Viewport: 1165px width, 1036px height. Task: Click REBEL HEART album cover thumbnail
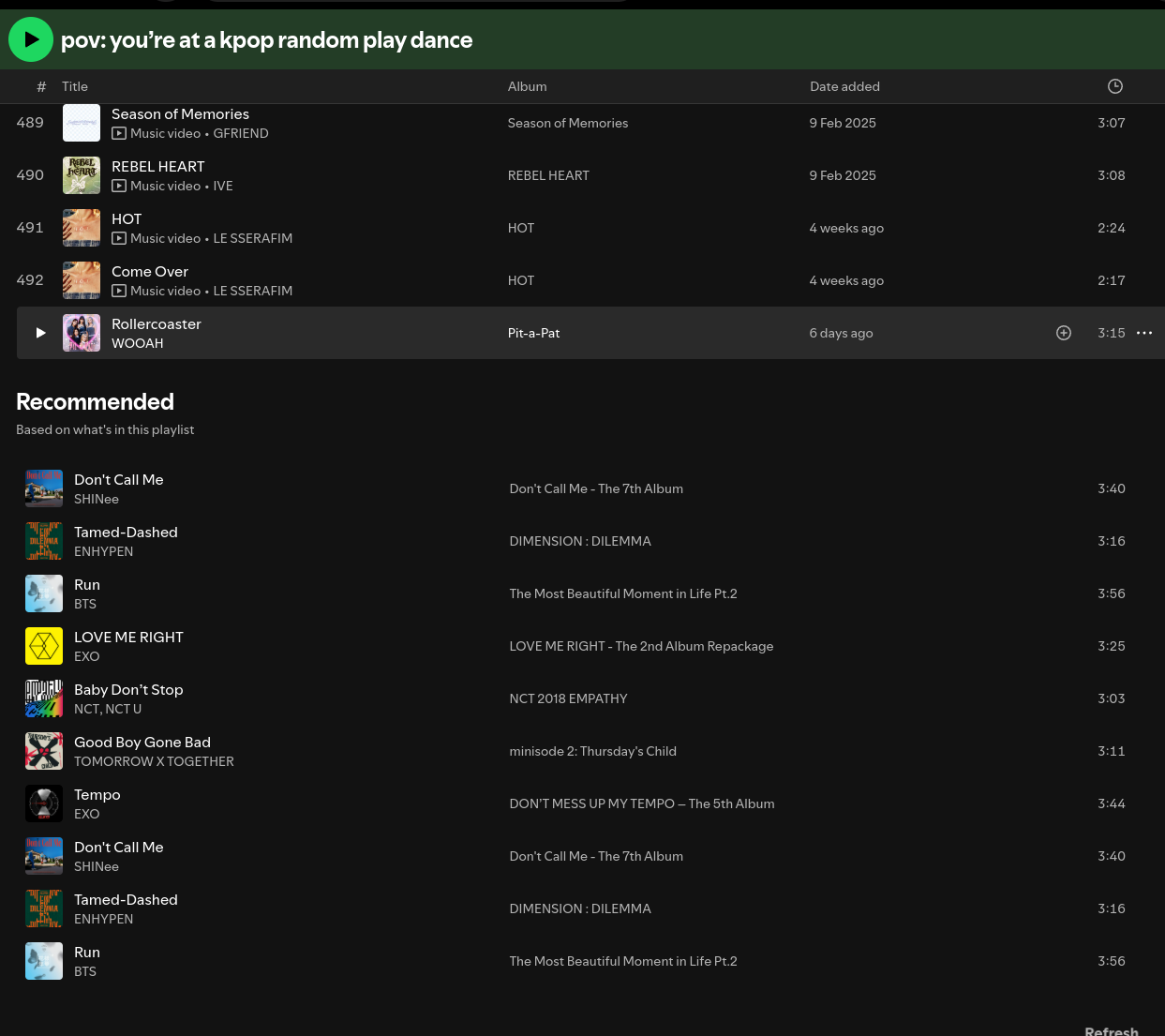click(x=82, y=175)
